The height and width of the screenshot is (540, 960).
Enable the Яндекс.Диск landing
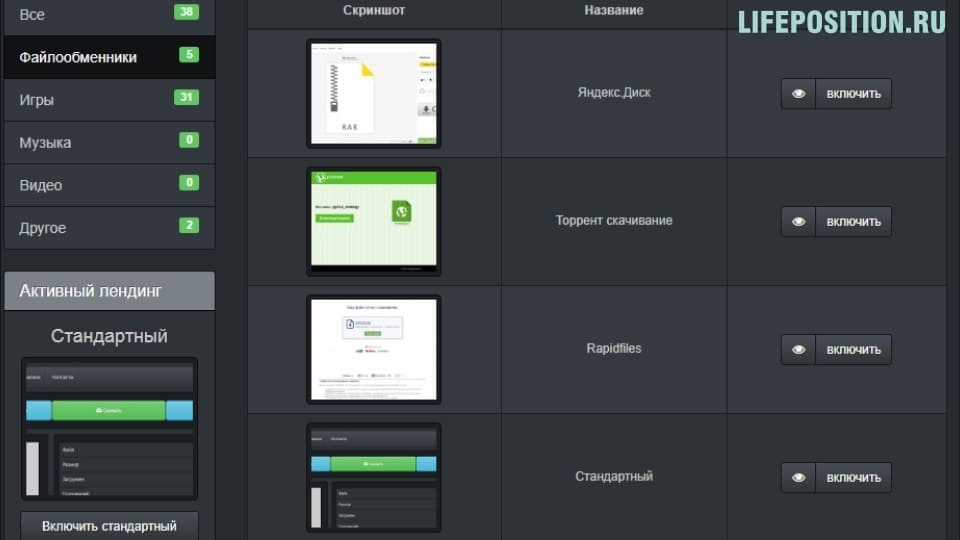tap(853, 94)
